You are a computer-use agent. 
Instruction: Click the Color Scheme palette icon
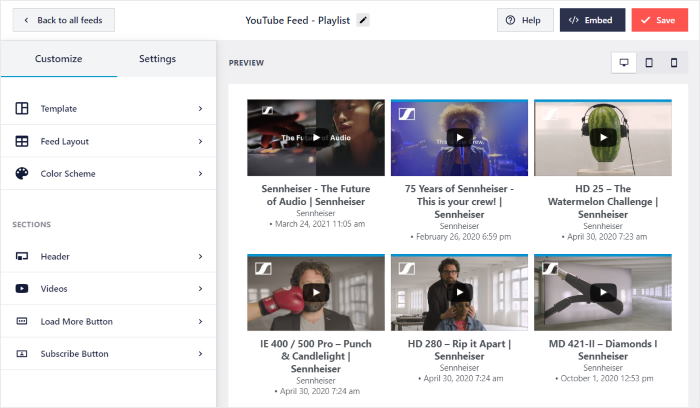coord(22,173)
